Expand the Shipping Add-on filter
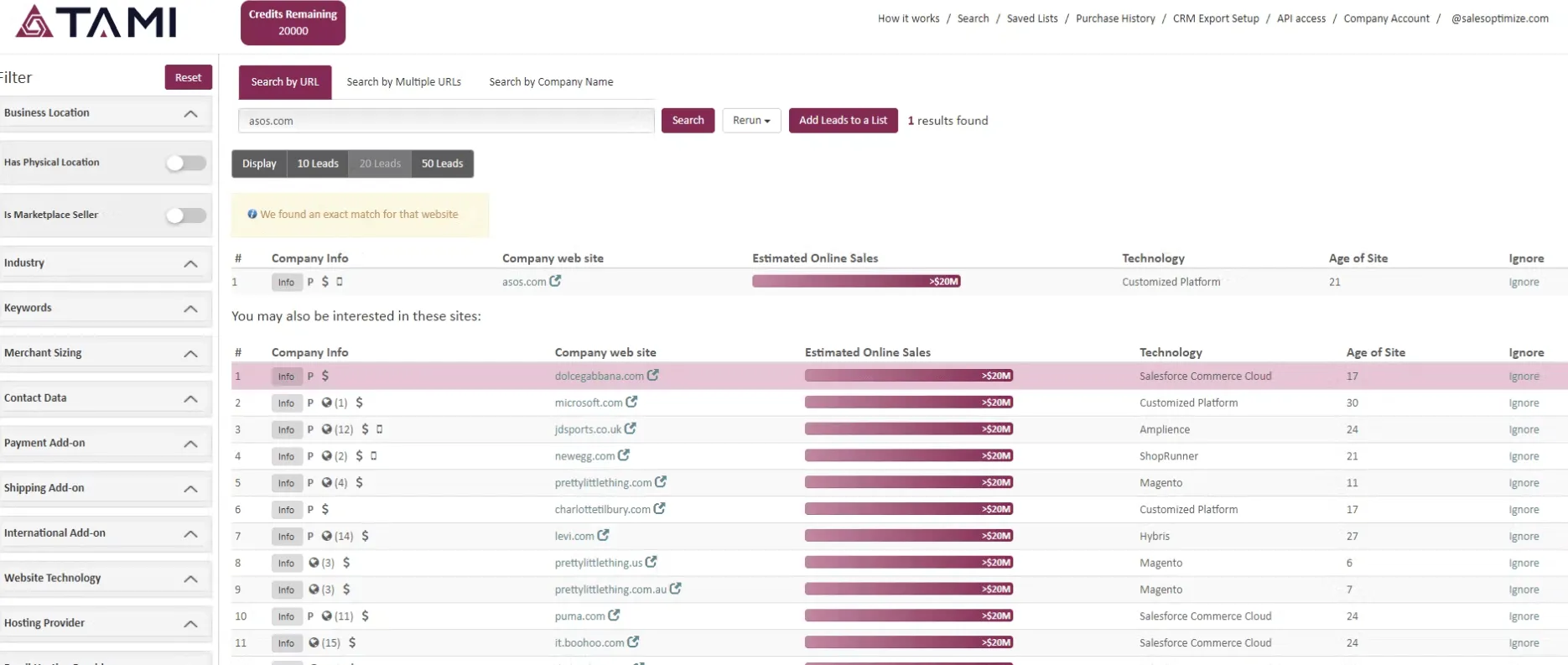Viewport: 1568px width, 665px height. 106,488
